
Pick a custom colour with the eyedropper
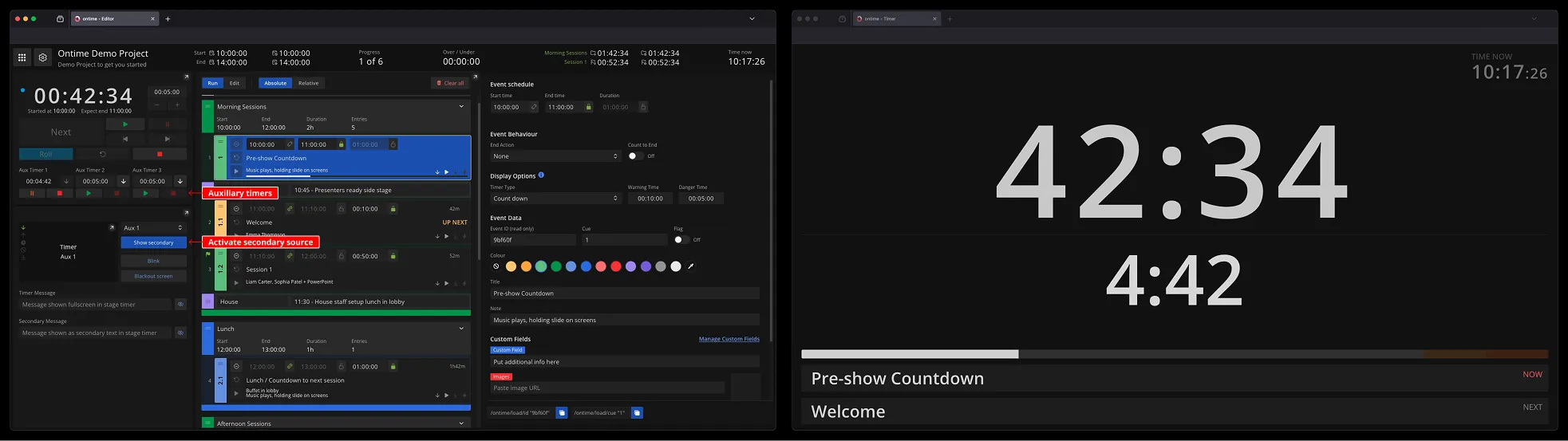coord(691,266)
